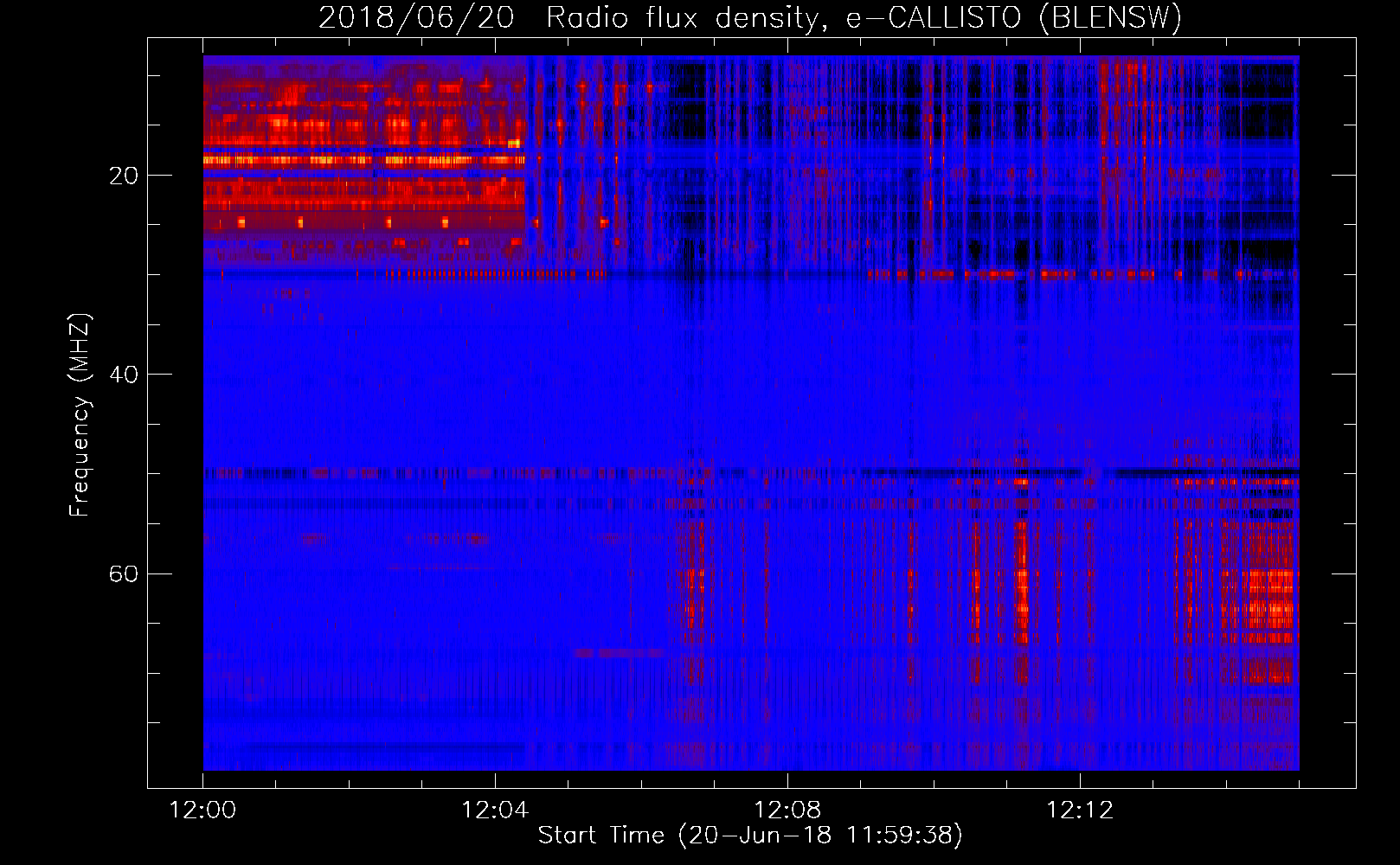Click the 12:12 time tick label
The width and height of the screenshot is (1400, 865).
[x=1080, y=811]
